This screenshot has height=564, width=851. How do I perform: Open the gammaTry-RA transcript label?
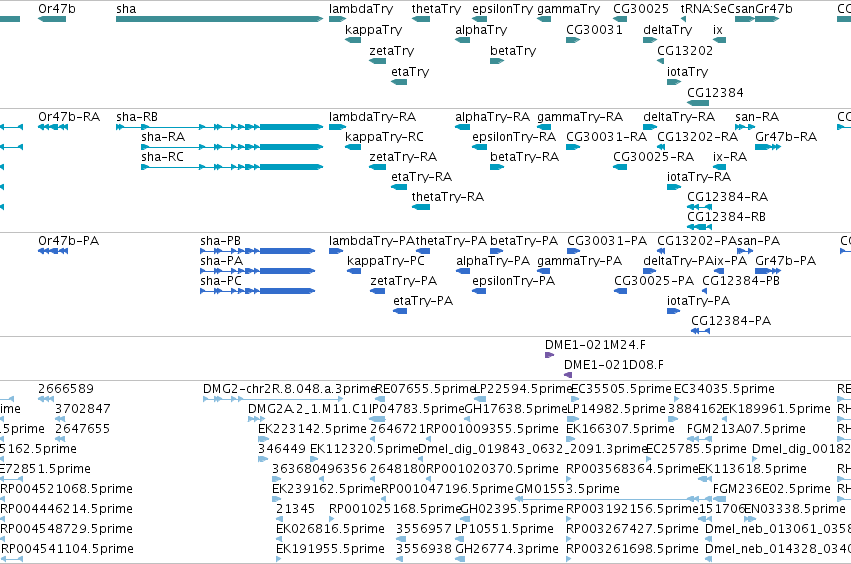click(x=580, y=117)
